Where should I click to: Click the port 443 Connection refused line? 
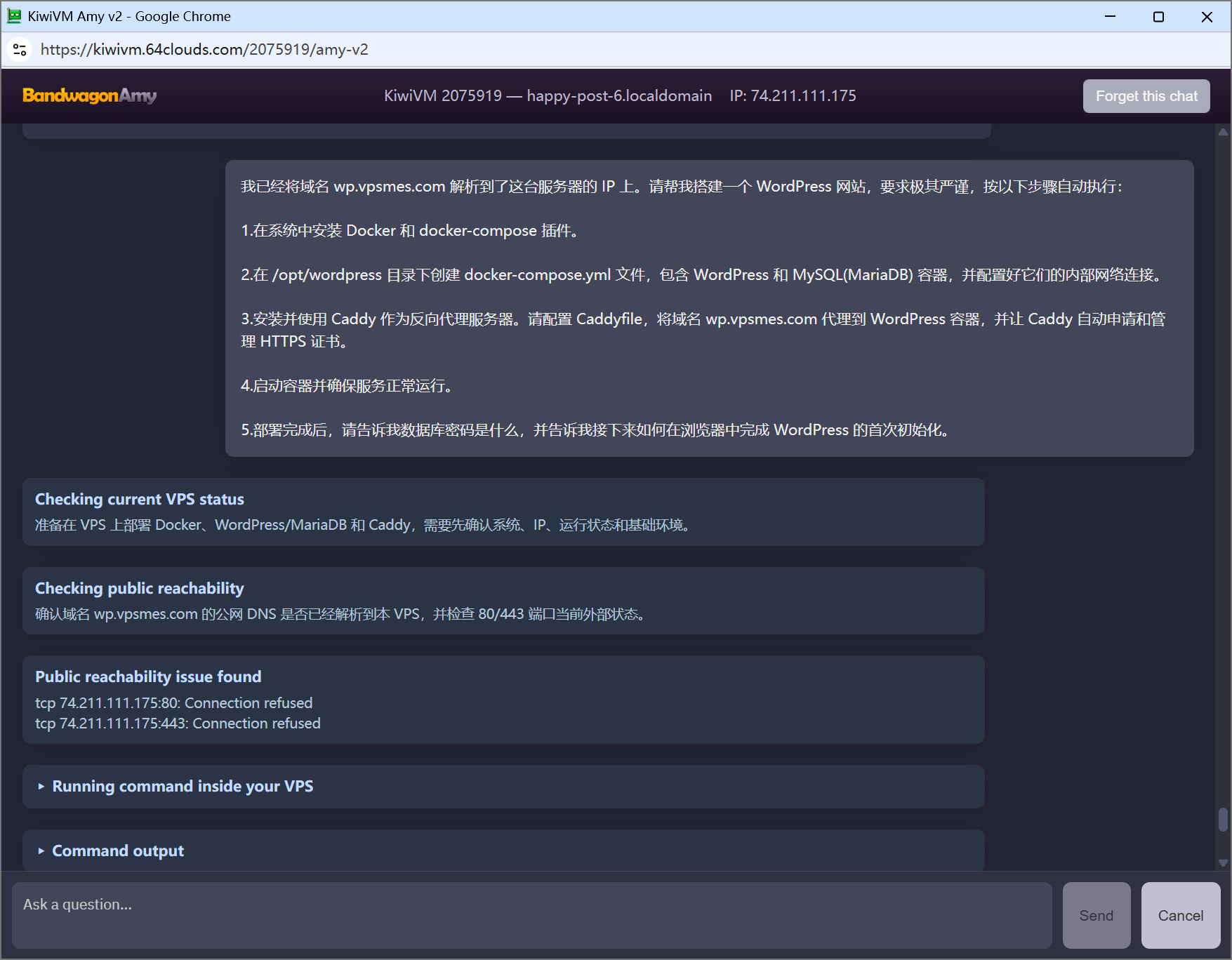(x=178, y=723)
